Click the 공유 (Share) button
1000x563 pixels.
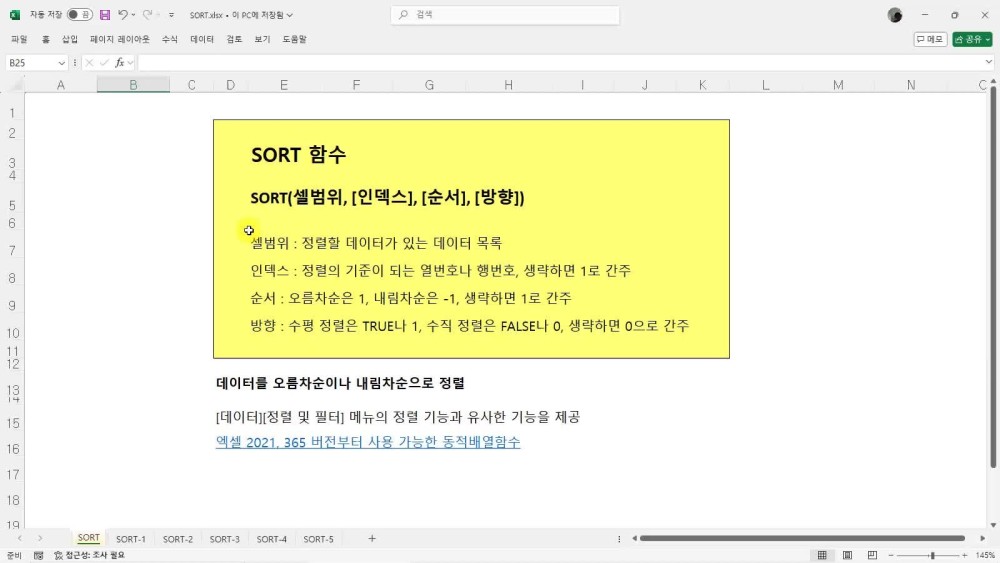click(972, 39)
